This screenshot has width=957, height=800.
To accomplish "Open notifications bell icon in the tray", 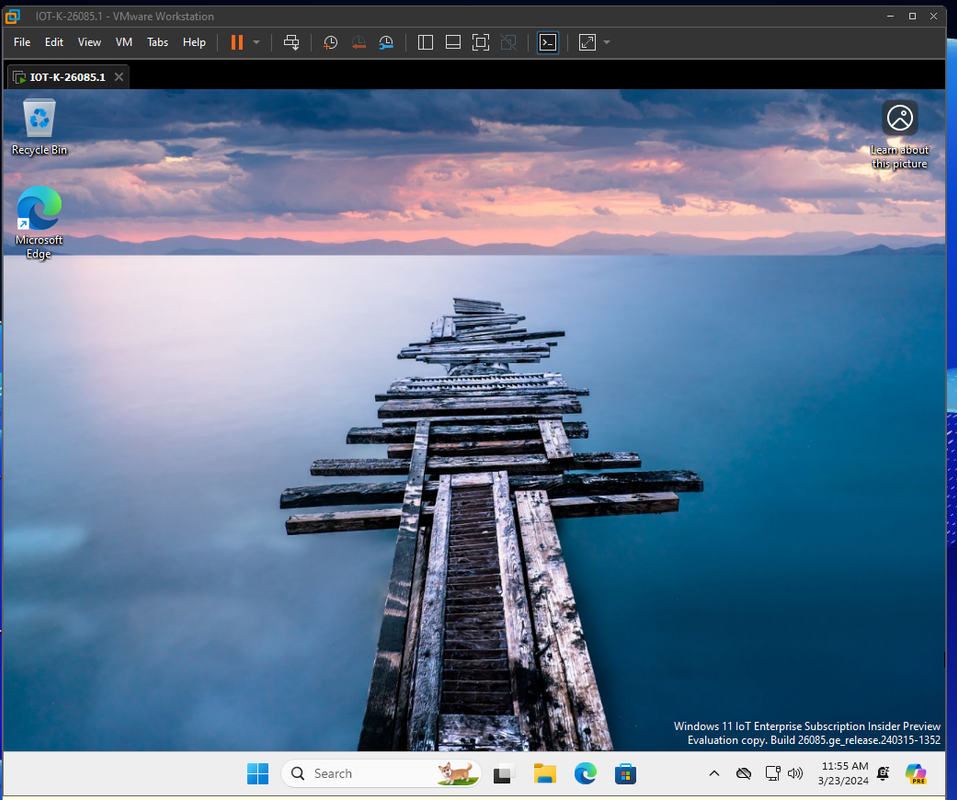I will 883,774.
